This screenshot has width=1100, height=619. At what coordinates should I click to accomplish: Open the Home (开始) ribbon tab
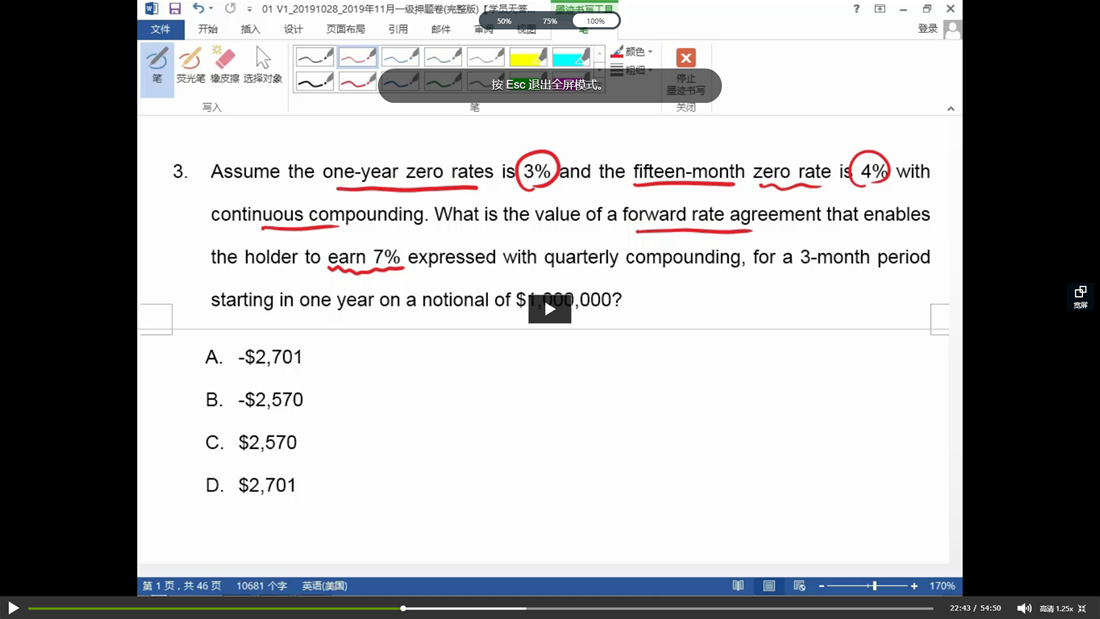(208, 29)
